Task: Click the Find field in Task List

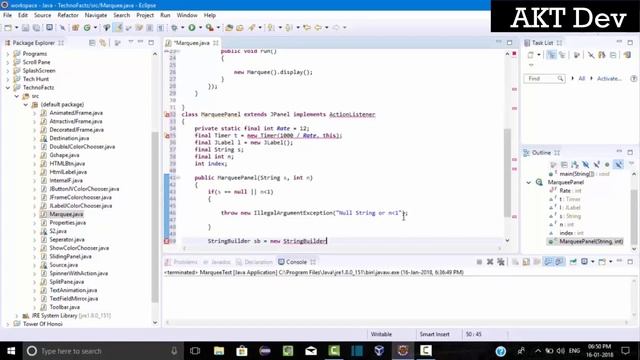Action: tap(544, 78)
